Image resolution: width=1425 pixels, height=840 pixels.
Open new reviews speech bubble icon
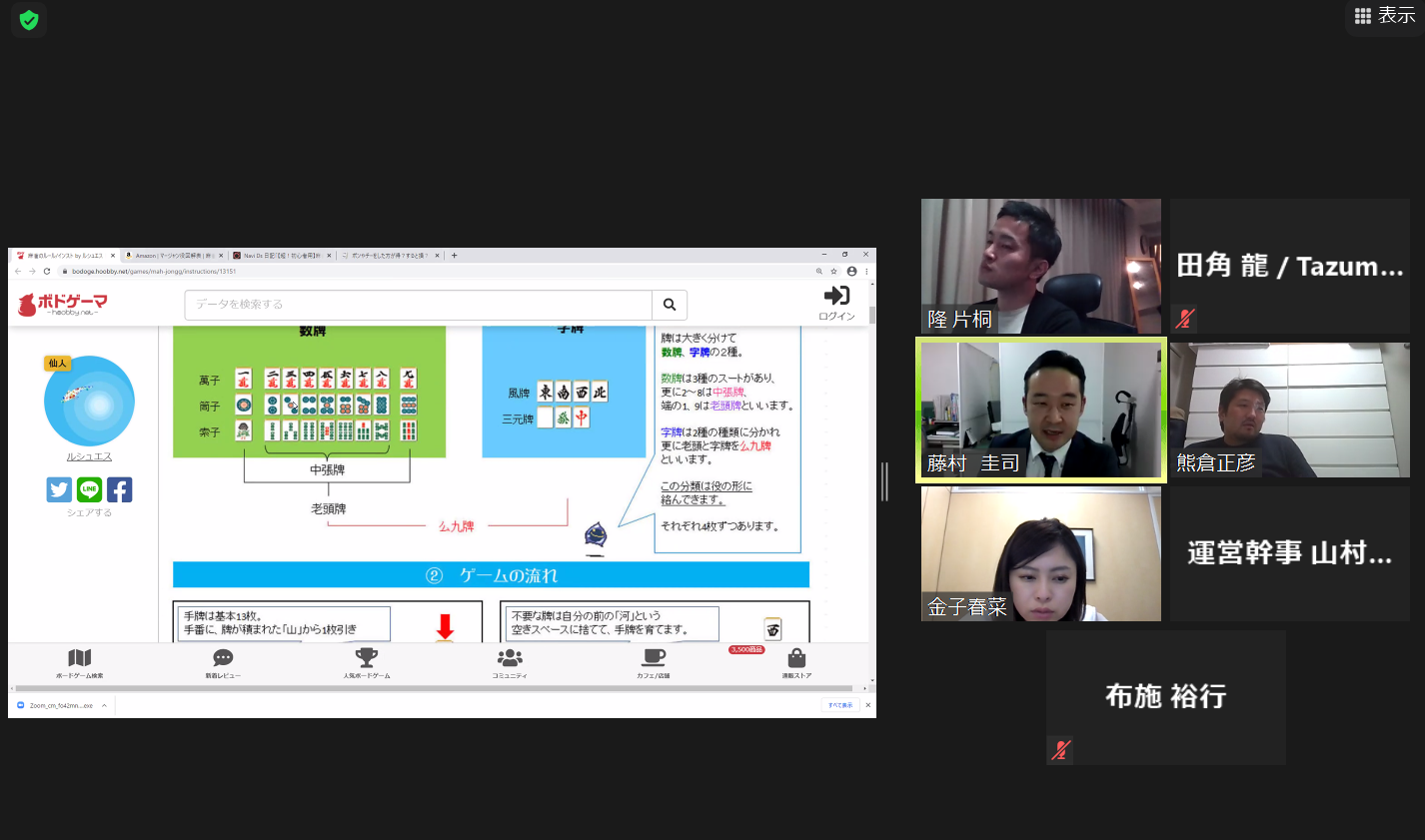coord(223,658)
